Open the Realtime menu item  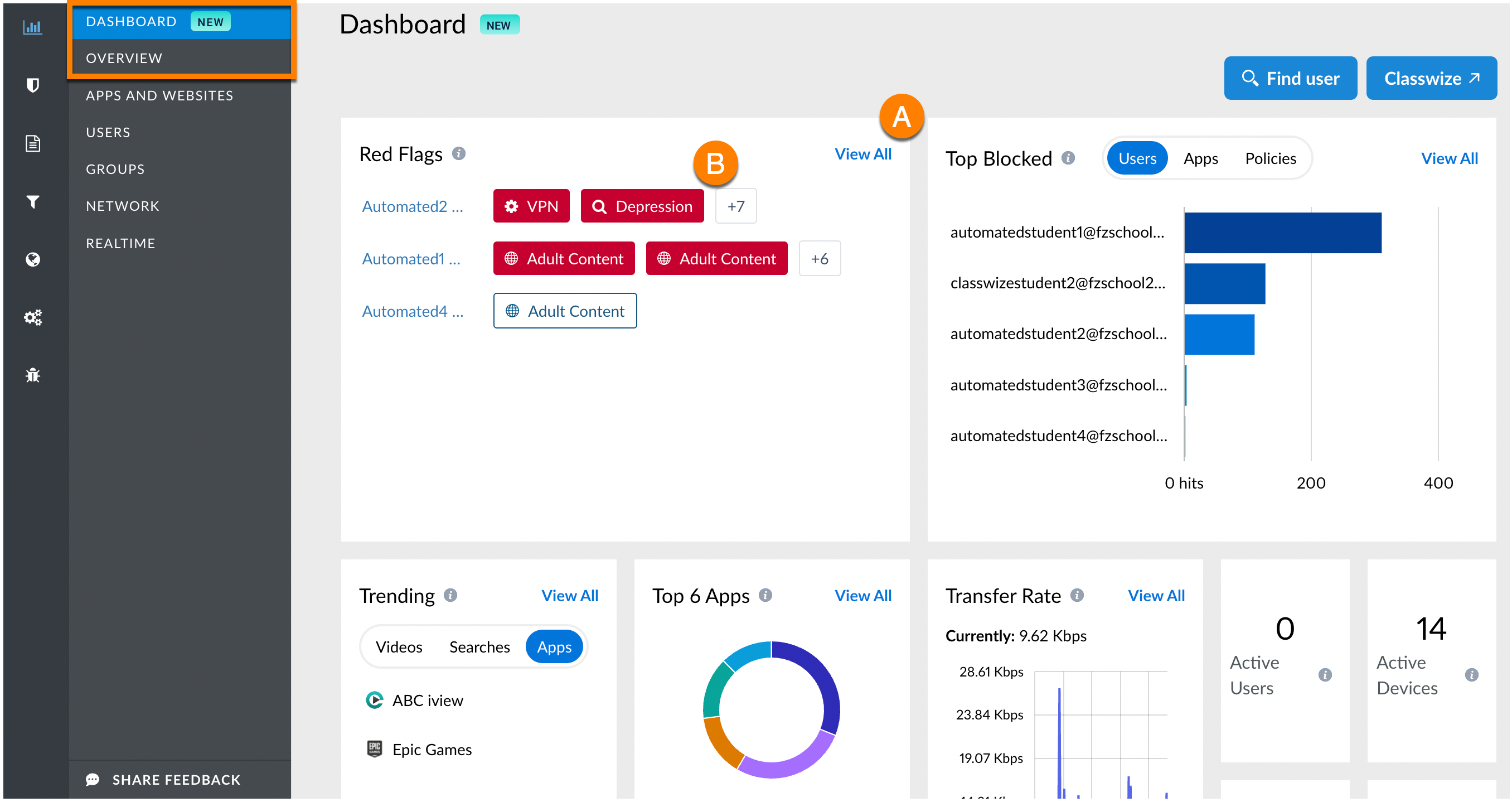[120, 243]
